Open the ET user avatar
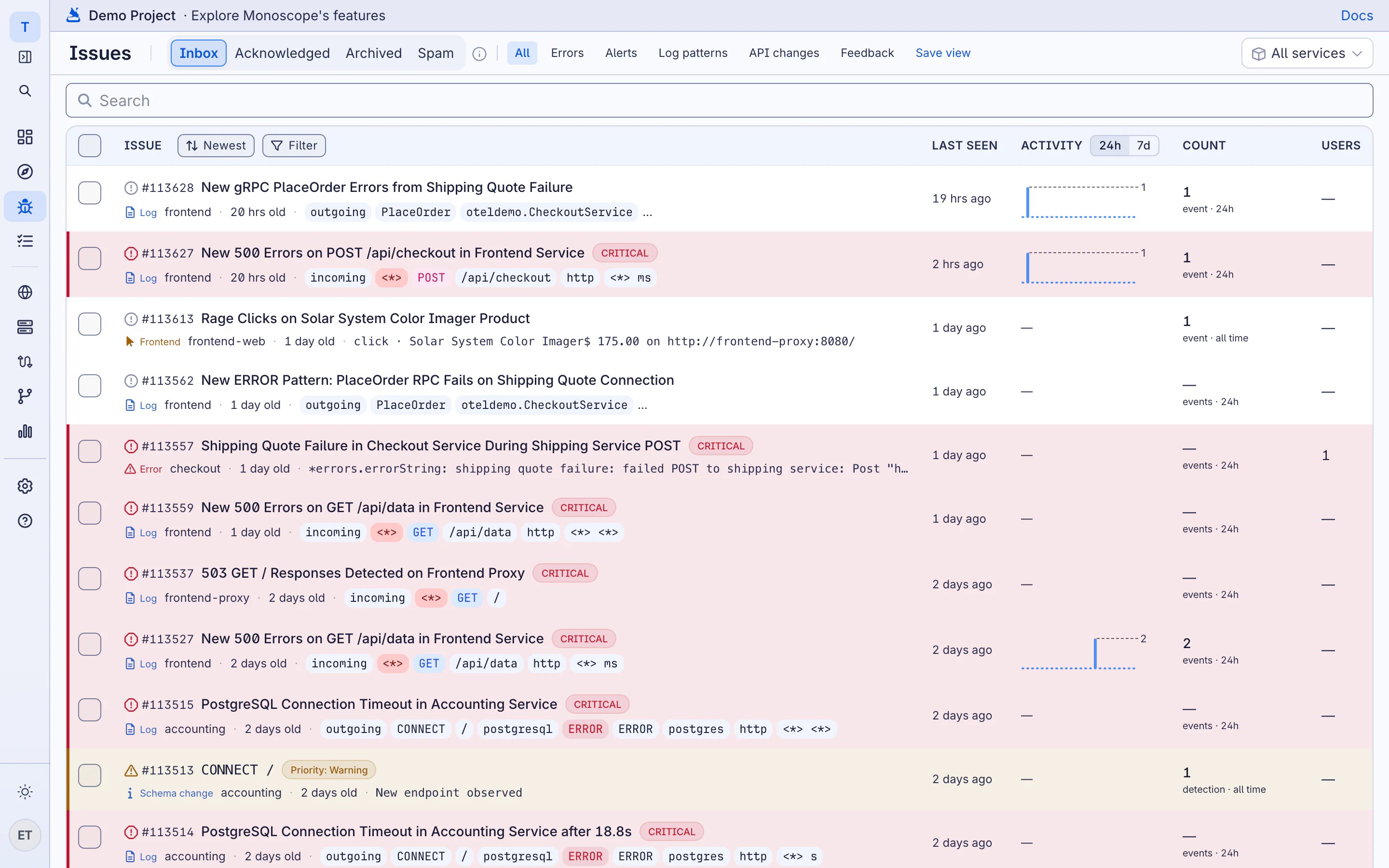The image size is (1389, 868). tap(25, 835)
